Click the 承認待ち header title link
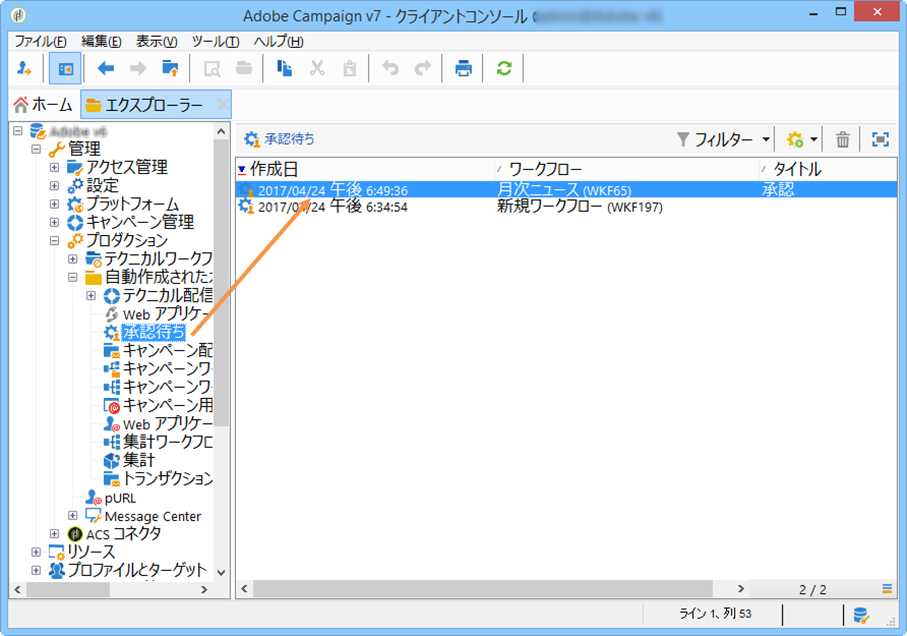 [289, 139]
